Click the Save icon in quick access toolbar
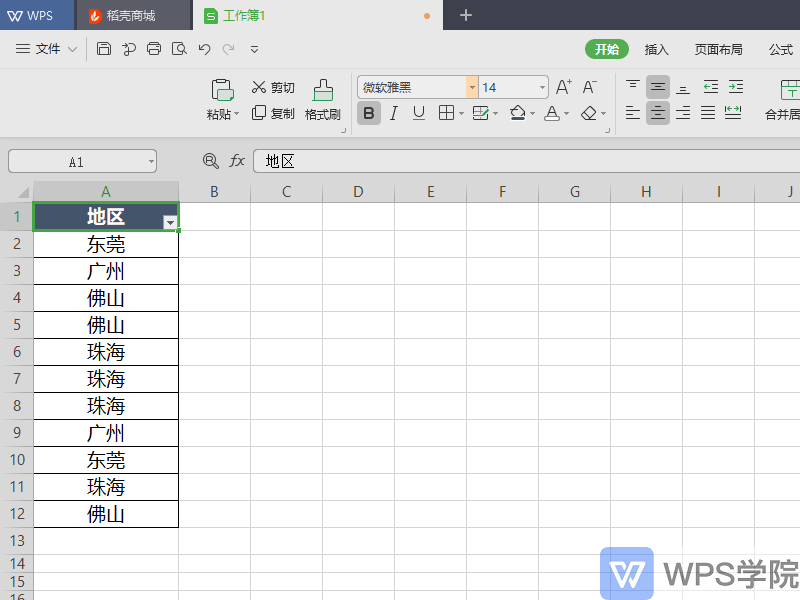 coord(104,49)
